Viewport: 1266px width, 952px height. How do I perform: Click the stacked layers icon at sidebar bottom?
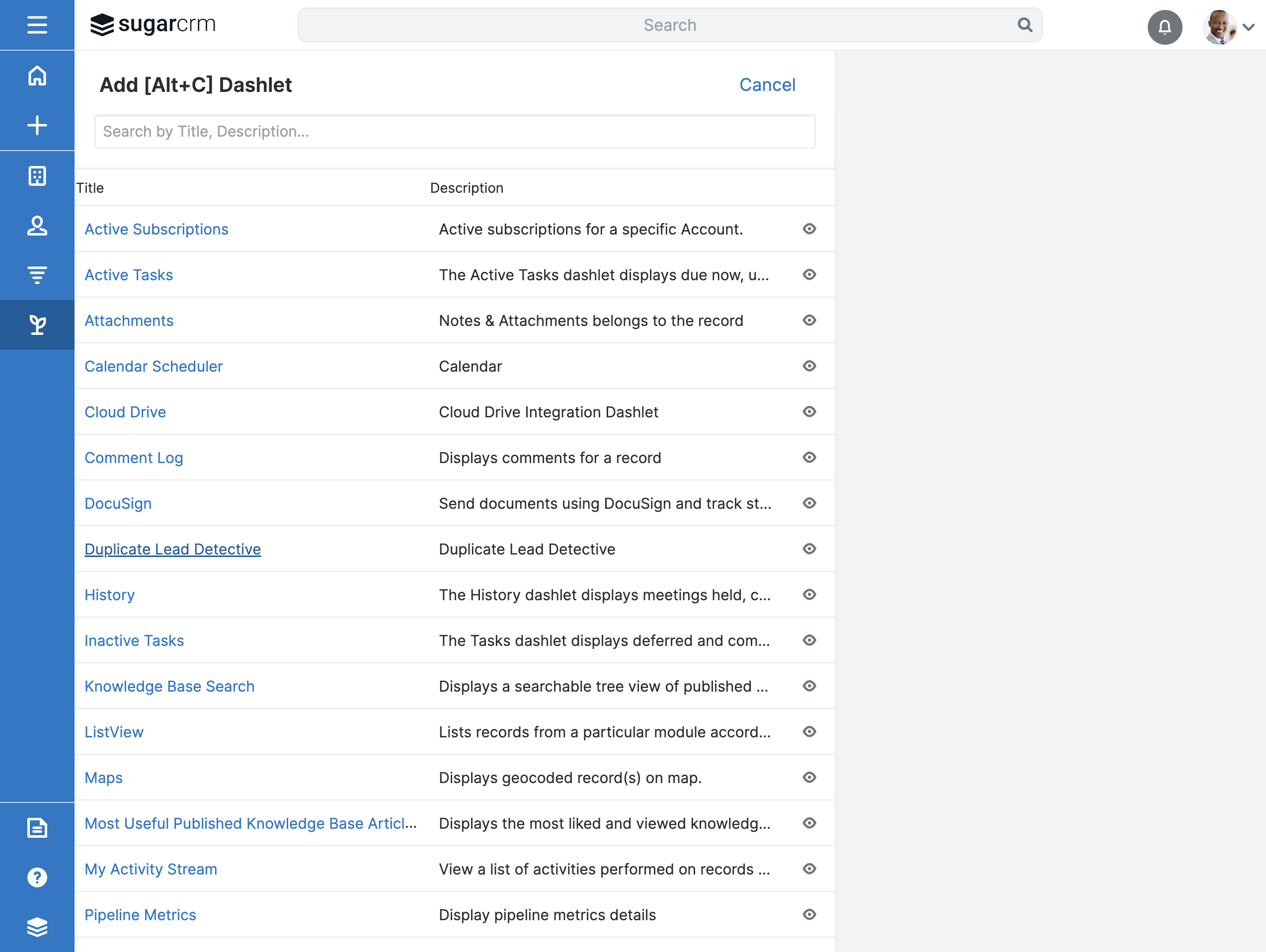tap(37, 927)
